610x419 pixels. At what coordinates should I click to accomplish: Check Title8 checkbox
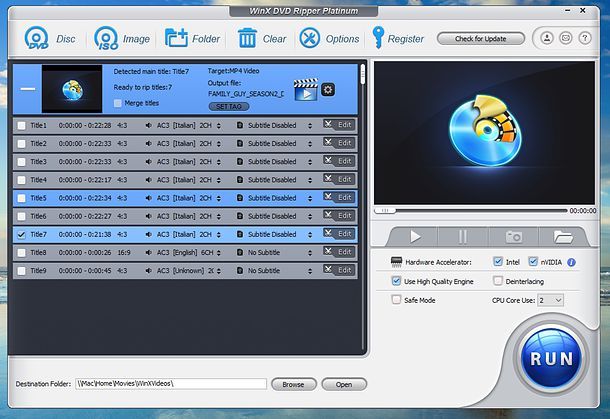point(21,253)
